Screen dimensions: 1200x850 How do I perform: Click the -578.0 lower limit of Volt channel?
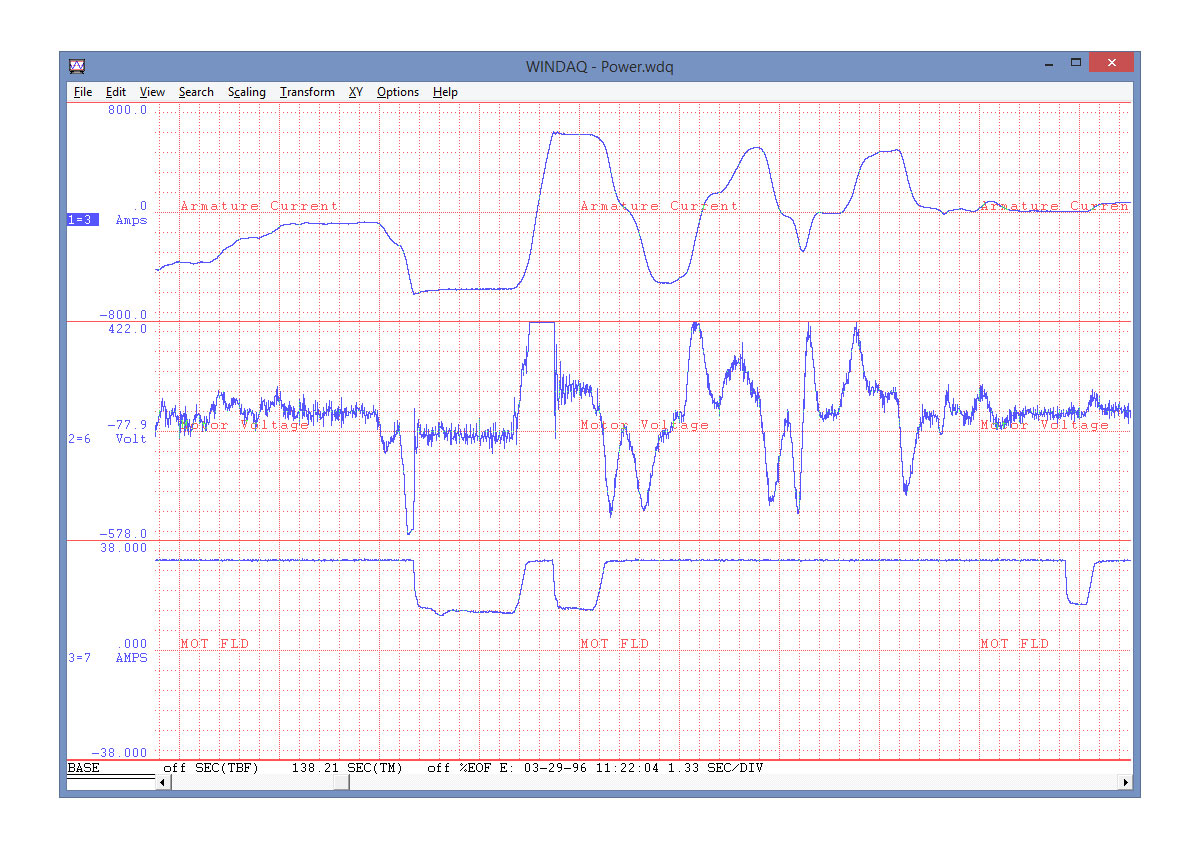pyautogui.click(x=124, y=534)
